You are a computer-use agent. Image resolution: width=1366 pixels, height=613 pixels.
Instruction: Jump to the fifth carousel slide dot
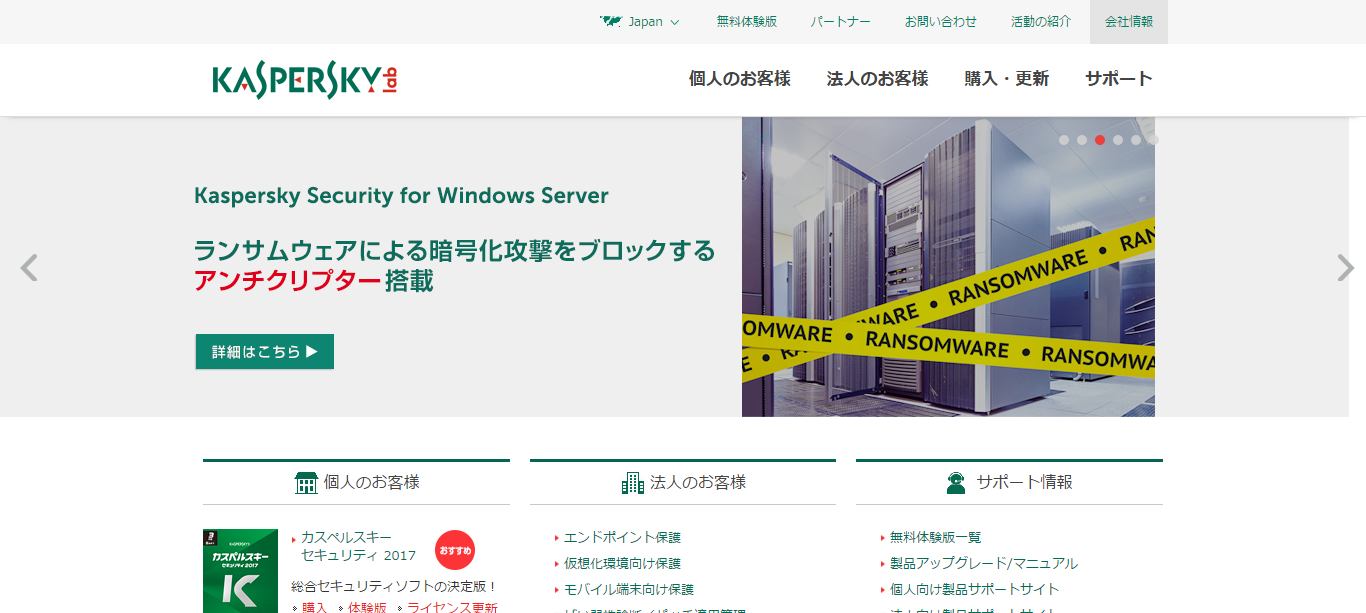1136,140
